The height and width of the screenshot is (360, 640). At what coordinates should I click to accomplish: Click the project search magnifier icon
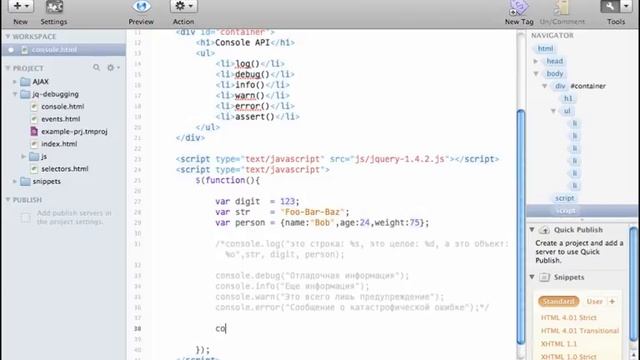[x=96, y=67]
